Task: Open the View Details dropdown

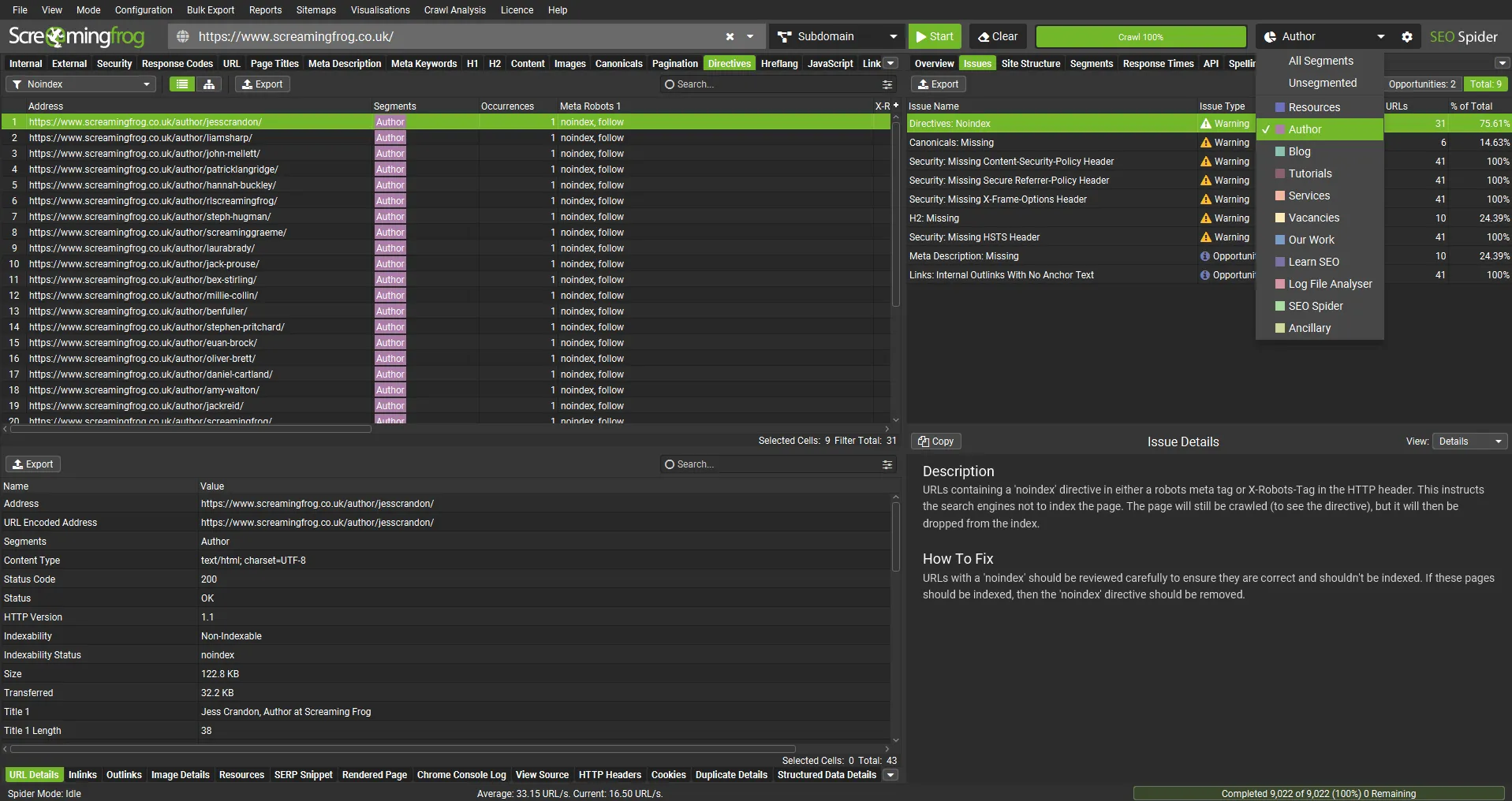Action: (1470, 441)
